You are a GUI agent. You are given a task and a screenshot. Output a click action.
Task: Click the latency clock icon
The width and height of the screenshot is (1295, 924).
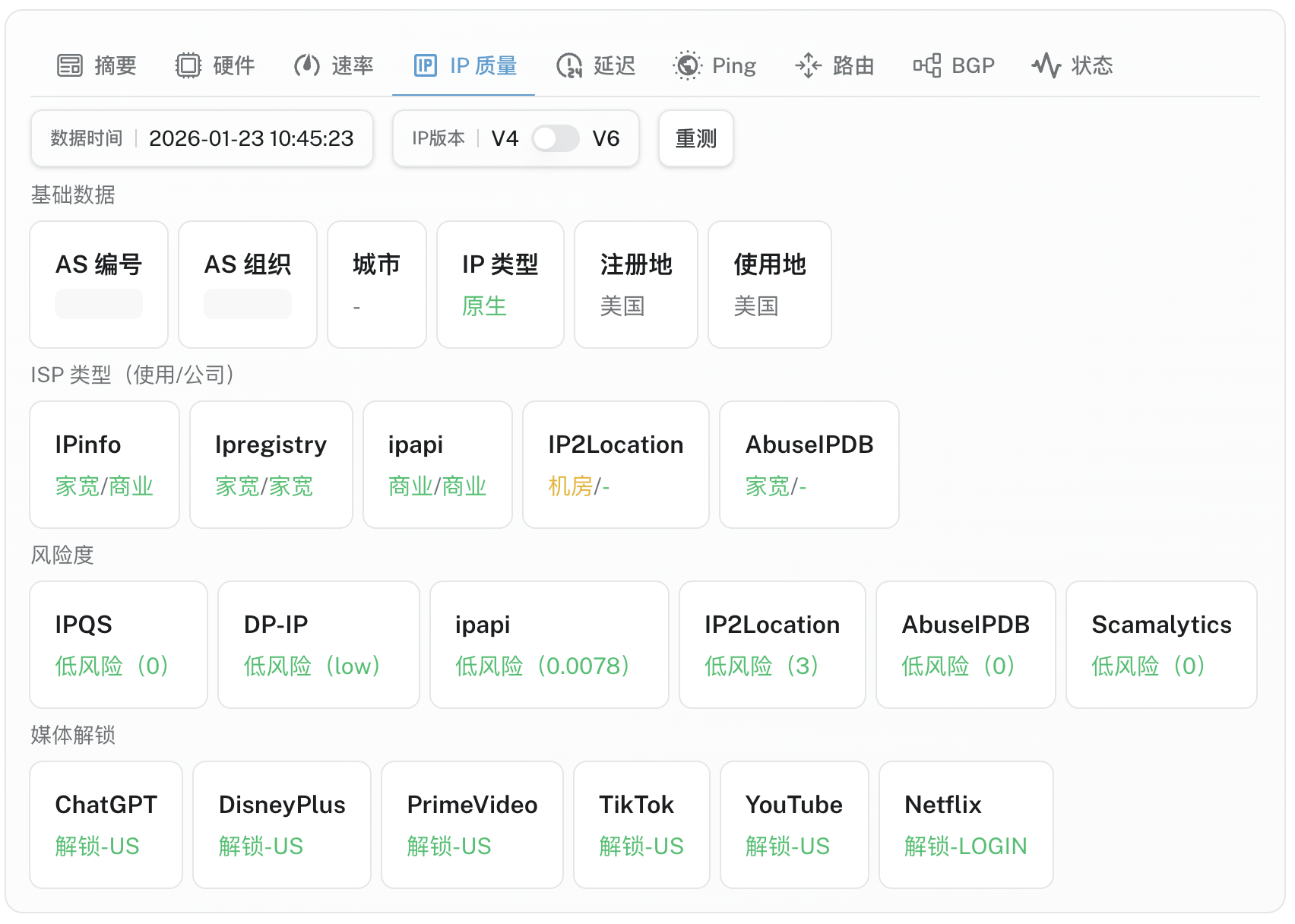[569, 65]
